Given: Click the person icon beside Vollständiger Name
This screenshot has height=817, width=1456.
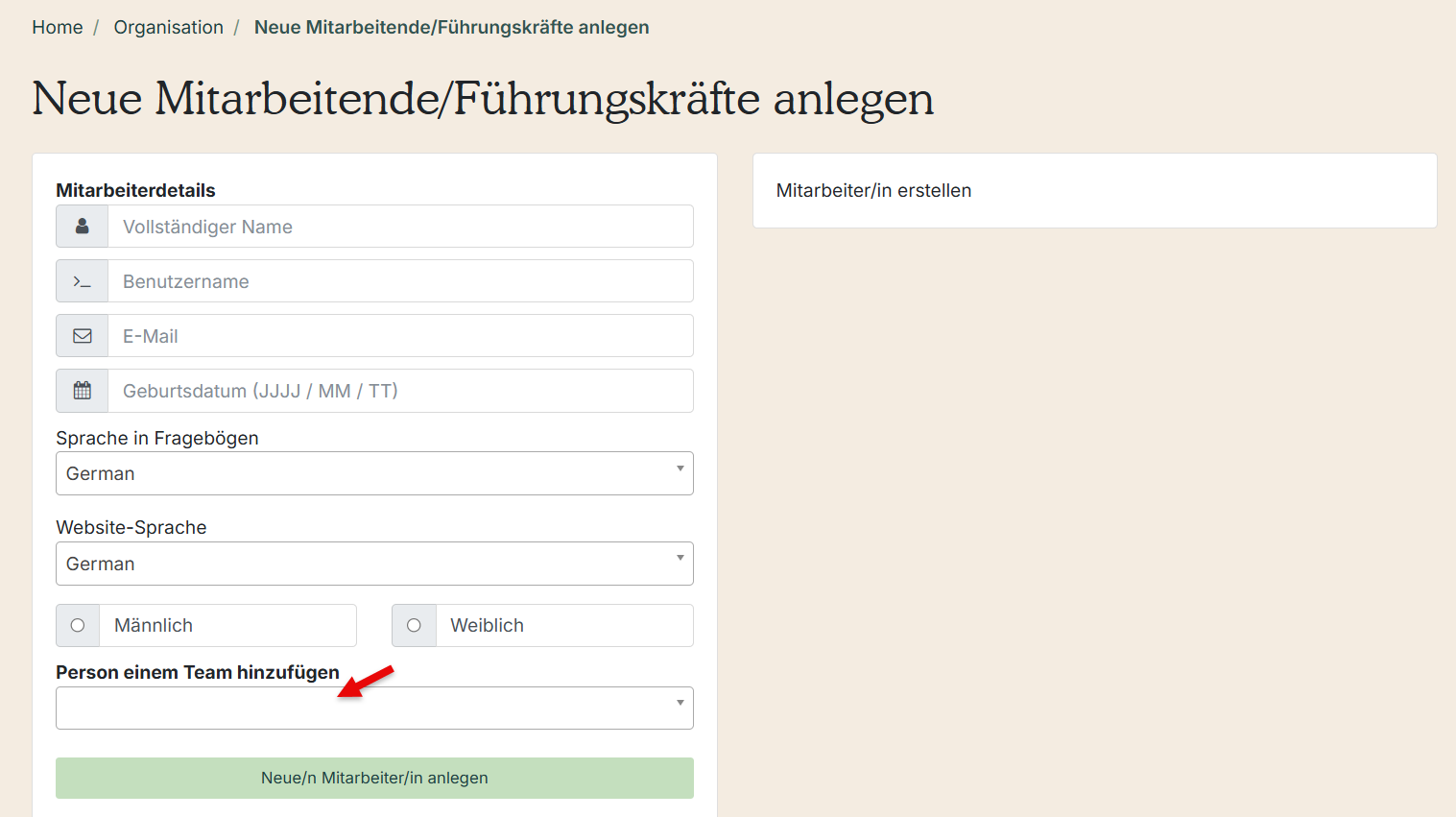Looking at the screenshot, I should (83, 227).
